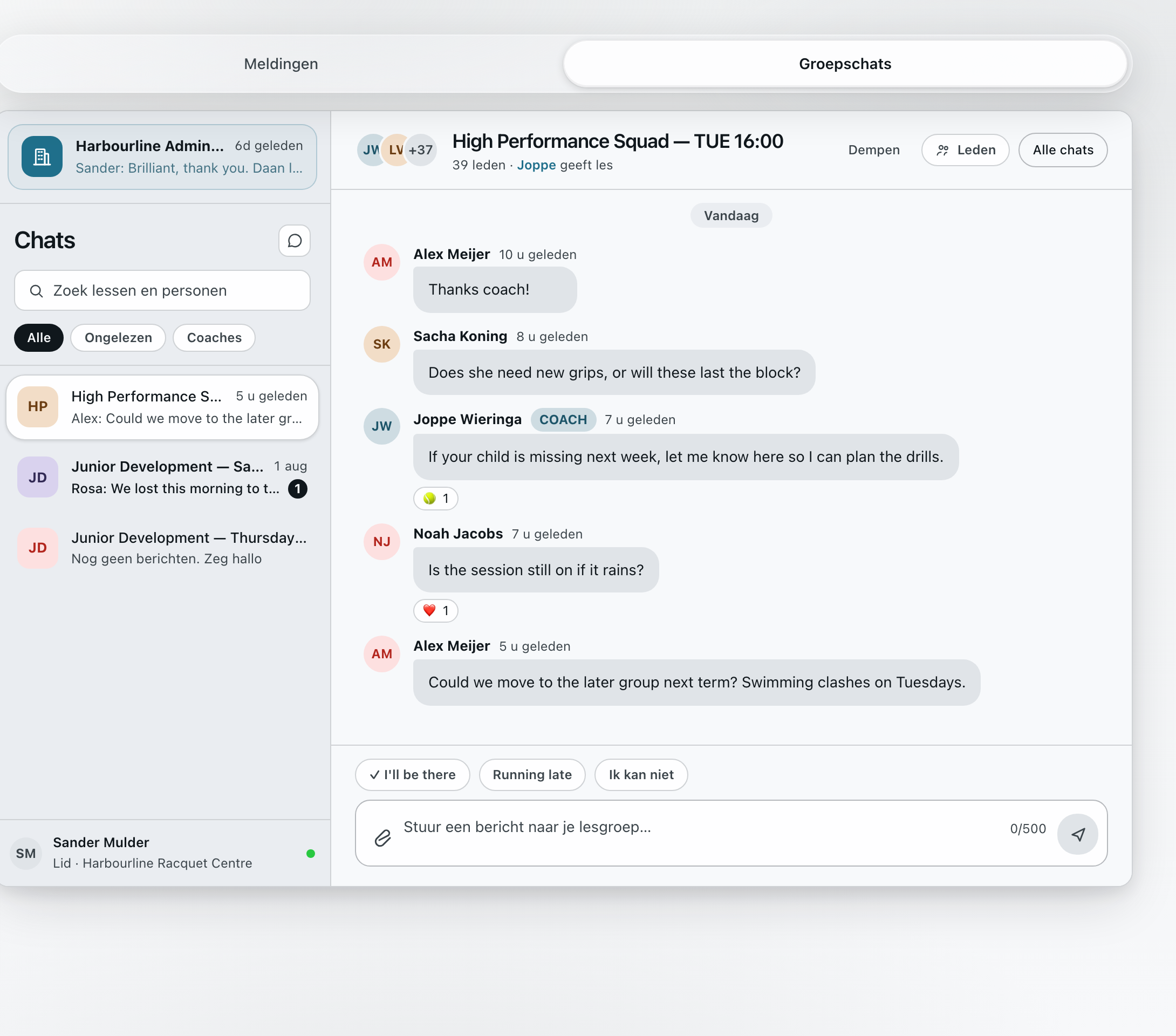The height and width of the screenshot is (1036, 1176).
Task: Click the pink JD avatar for Thursday group
Action: 37,548
